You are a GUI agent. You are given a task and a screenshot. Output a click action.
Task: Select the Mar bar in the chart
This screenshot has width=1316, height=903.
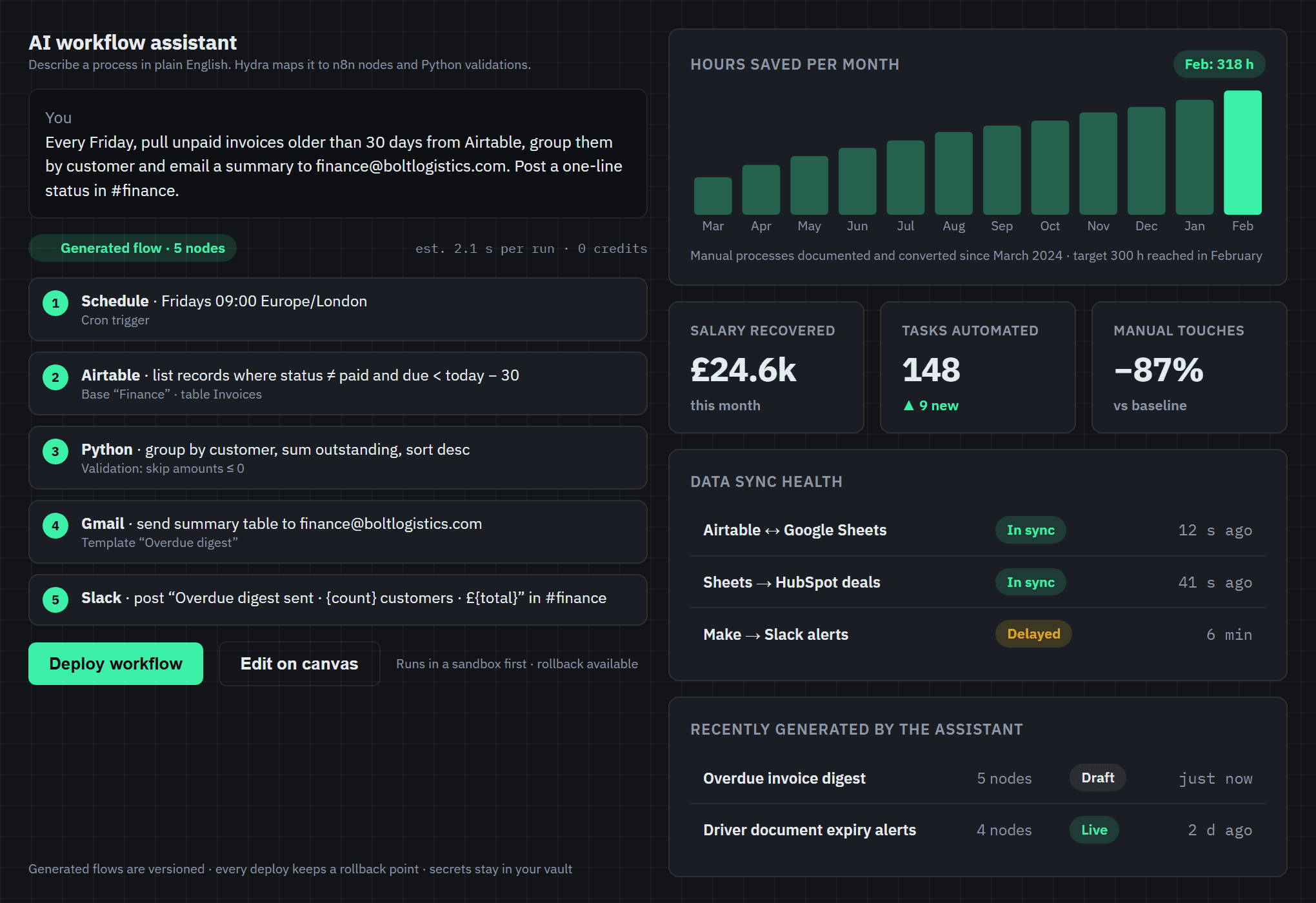[713, 195]
